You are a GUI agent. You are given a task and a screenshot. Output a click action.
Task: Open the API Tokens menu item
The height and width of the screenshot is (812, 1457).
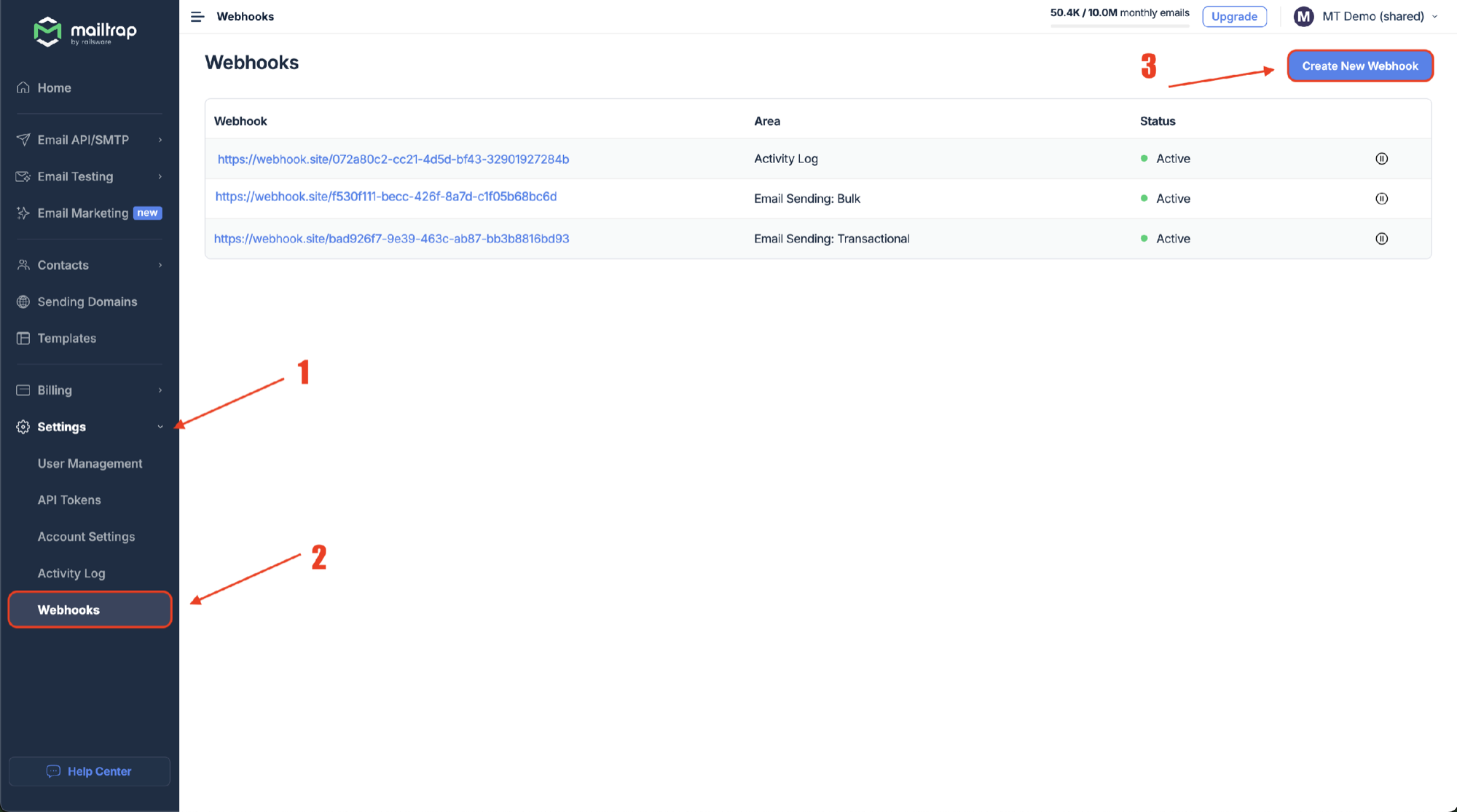(x=69, y=500)
